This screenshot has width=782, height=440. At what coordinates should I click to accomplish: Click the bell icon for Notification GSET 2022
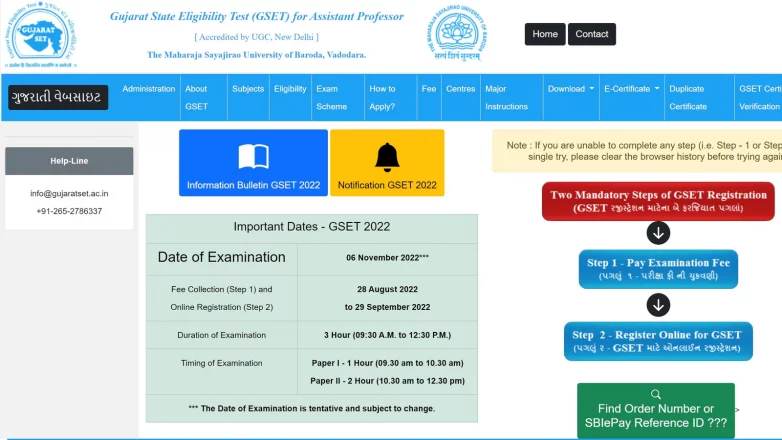tap(387, 157)
